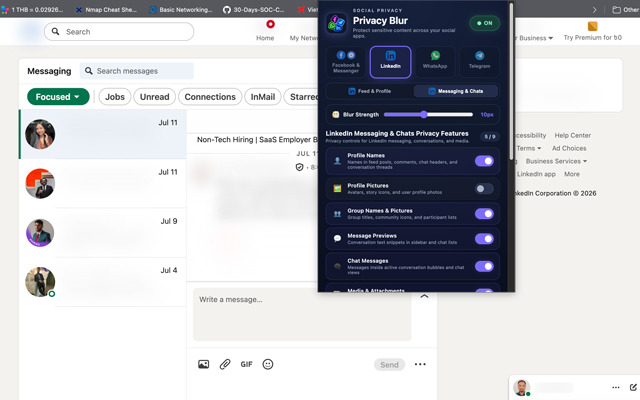Screen dimensions: 640x400
Task: Click the Message Previews speech bubble icon
Action: coord(337,239)
